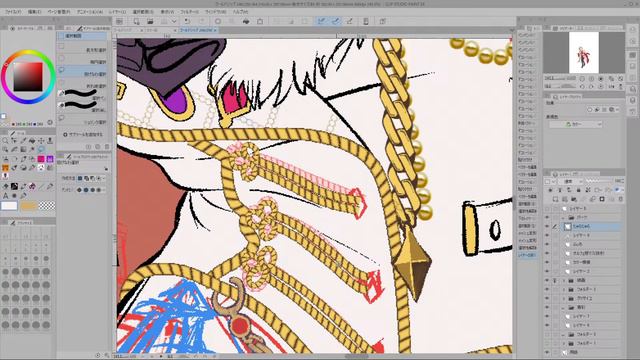Viewport: 640px width, 360px height.
Task: Click the CLIP STUDIO launch icon
Action: pos(120,21)
